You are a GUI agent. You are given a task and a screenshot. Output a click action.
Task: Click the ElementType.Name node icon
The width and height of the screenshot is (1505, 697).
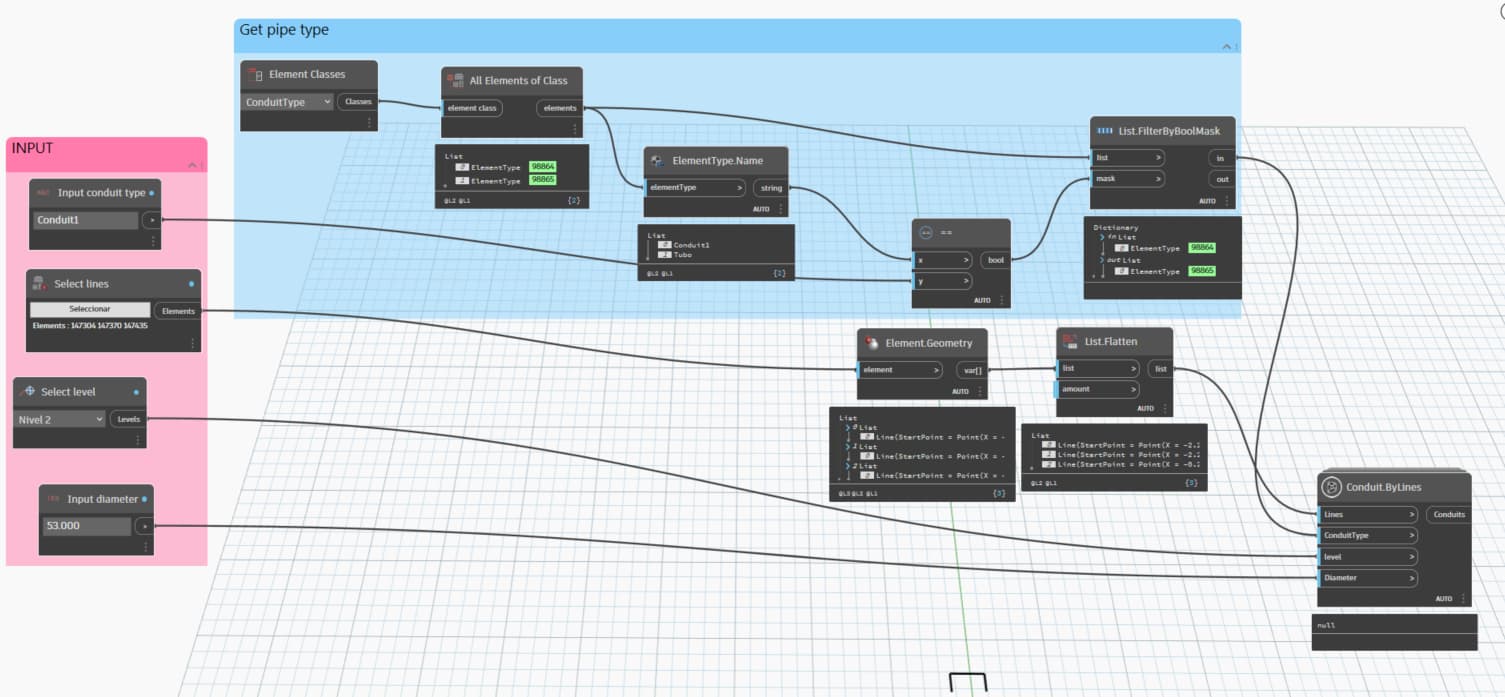(656, 160)
